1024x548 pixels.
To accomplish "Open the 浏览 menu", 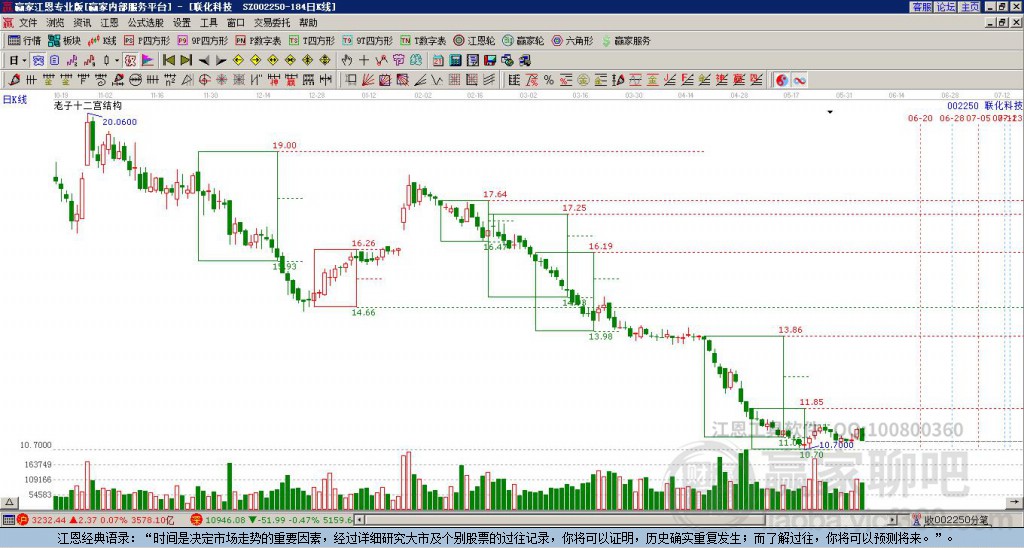I will click(55, 23).
